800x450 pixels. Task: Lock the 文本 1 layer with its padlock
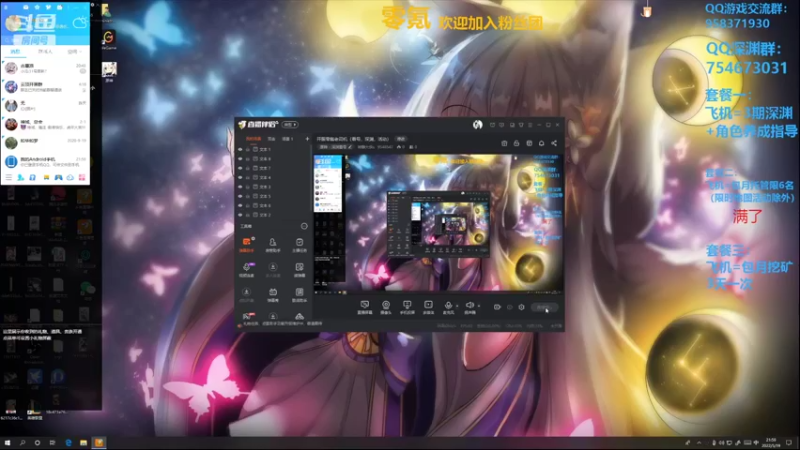click(248, 149)
